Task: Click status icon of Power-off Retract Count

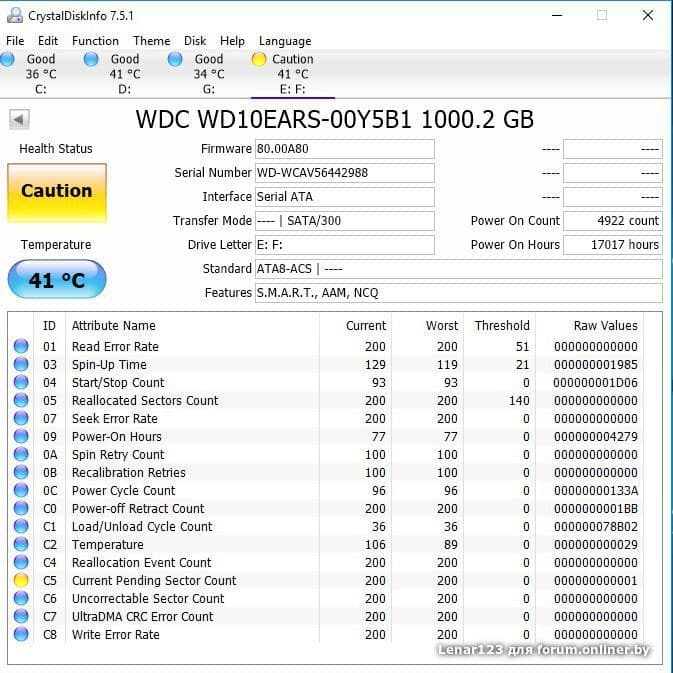Action: point(21,508)
